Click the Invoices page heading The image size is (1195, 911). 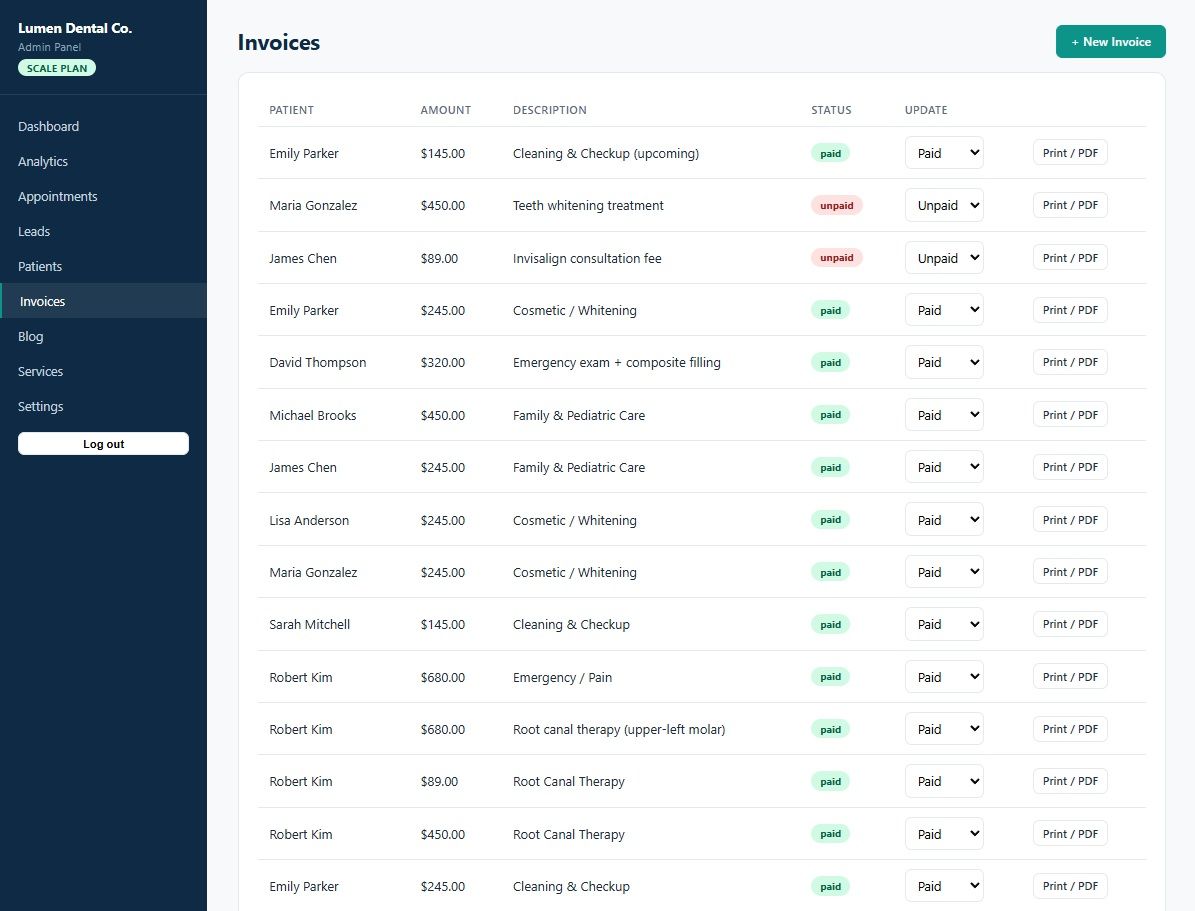click(x=279, y=43)
